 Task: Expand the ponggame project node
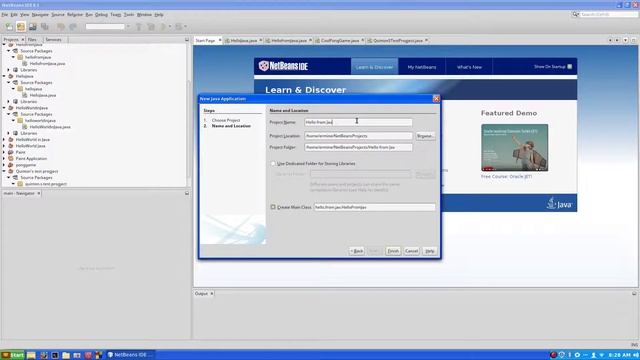click(4, 165)
